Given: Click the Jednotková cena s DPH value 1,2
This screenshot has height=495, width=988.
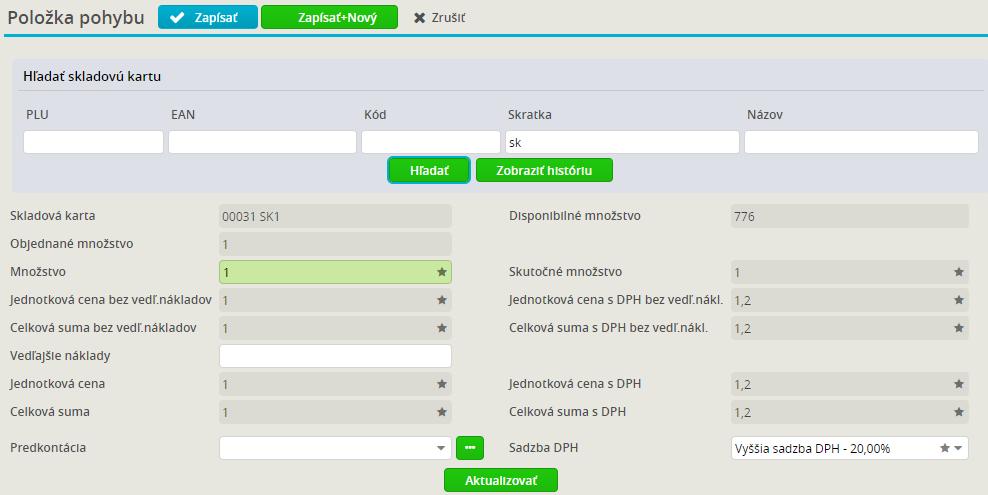Looking at the screenshot, I should [849, 384].
